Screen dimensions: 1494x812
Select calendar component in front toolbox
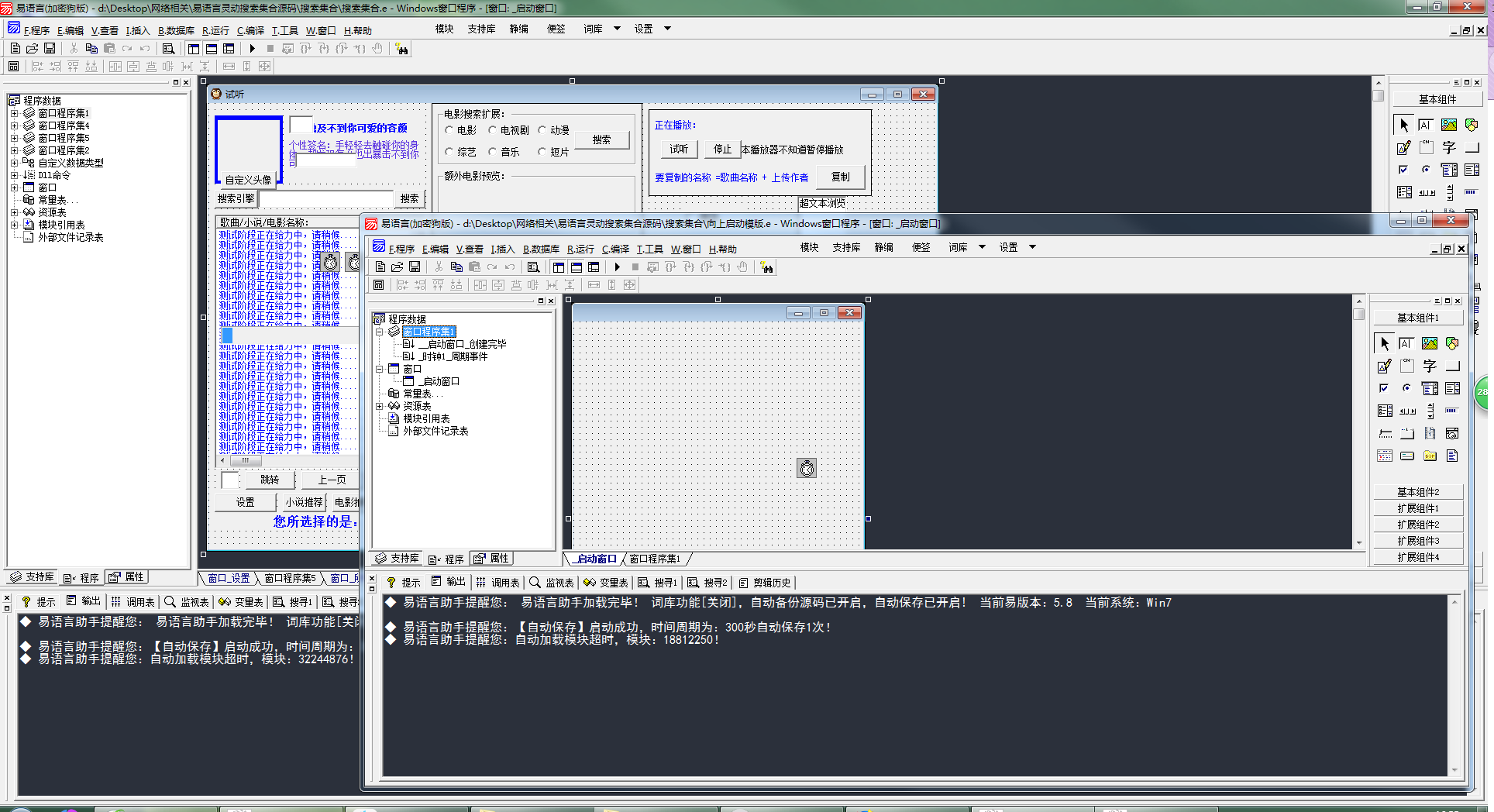[x=1385, y=456]
